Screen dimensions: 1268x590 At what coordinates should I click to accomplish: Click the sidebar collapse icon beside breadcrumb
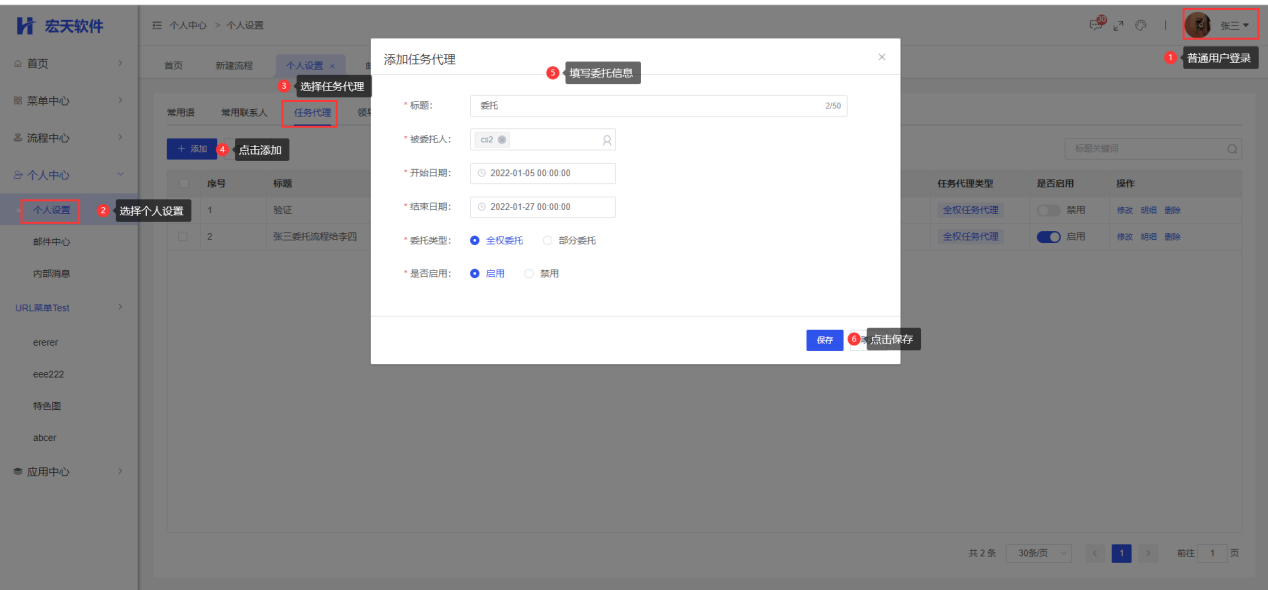157,25
